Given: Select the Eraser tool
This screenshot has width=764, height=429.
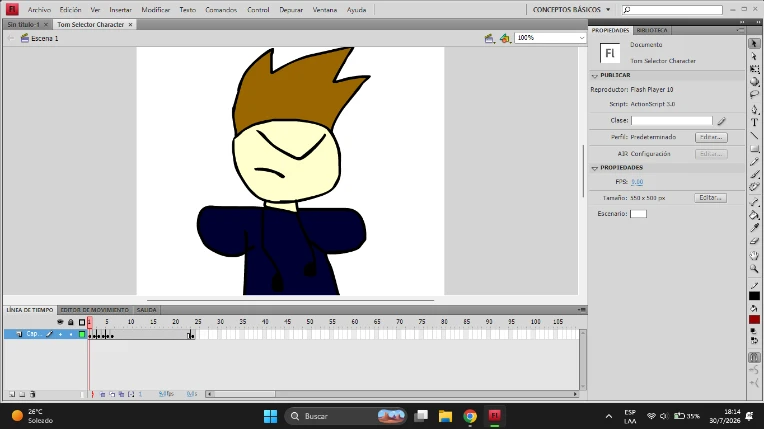Looking at the screenshot, I should point(754,241).
